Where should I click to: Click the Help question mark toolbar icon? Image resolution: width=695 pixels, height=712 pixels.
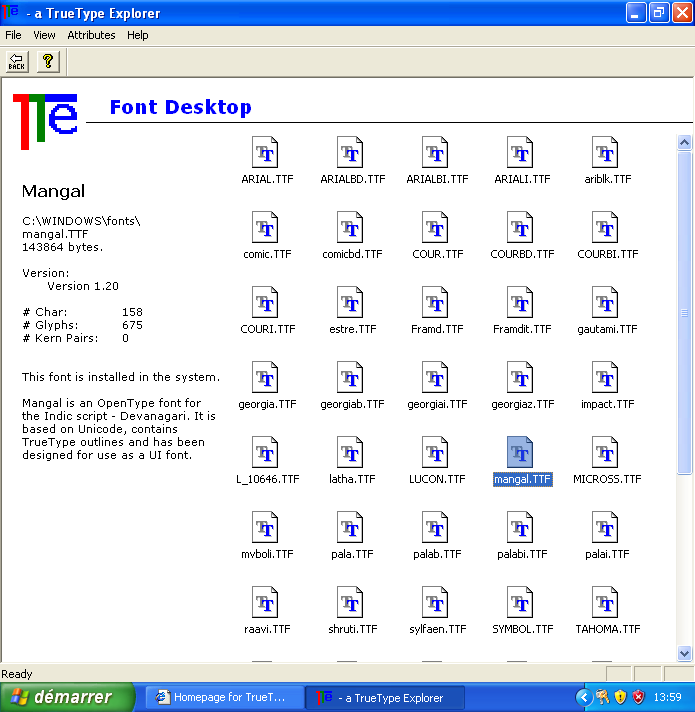click(49, 62)
